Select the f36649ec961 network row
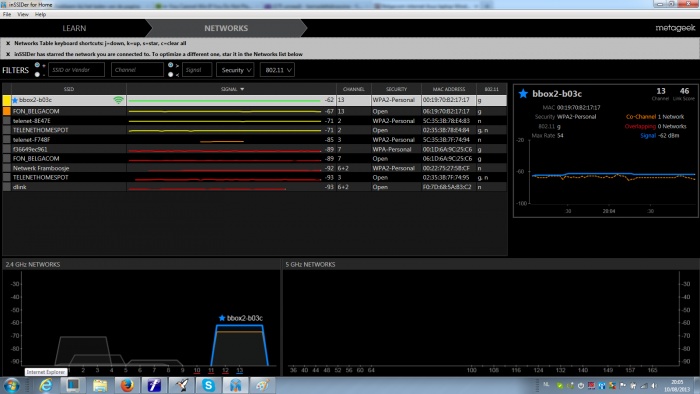This screenshot has width=700, height=394. [254, 149]
